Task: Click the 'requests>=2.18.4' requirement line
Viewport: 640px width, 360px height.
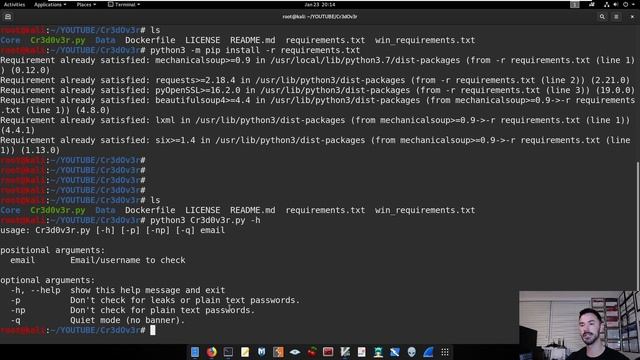Action: 315,80
